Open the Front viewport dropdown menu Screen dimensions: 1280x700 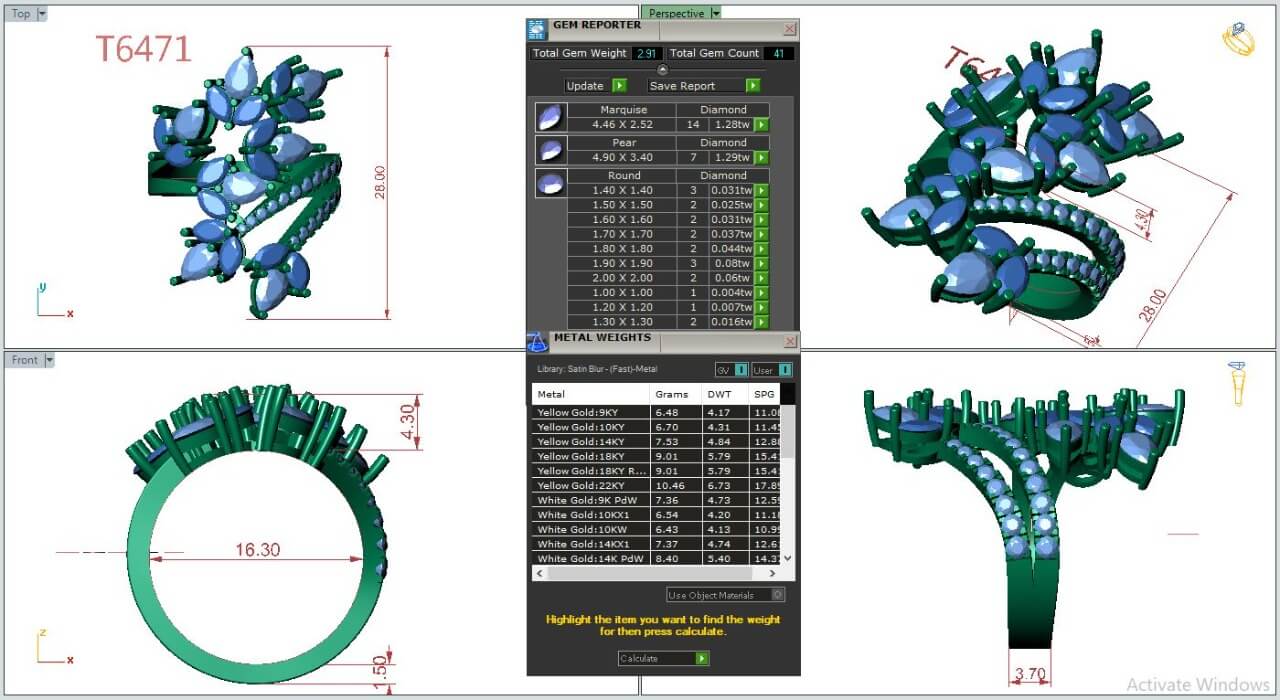49,360
